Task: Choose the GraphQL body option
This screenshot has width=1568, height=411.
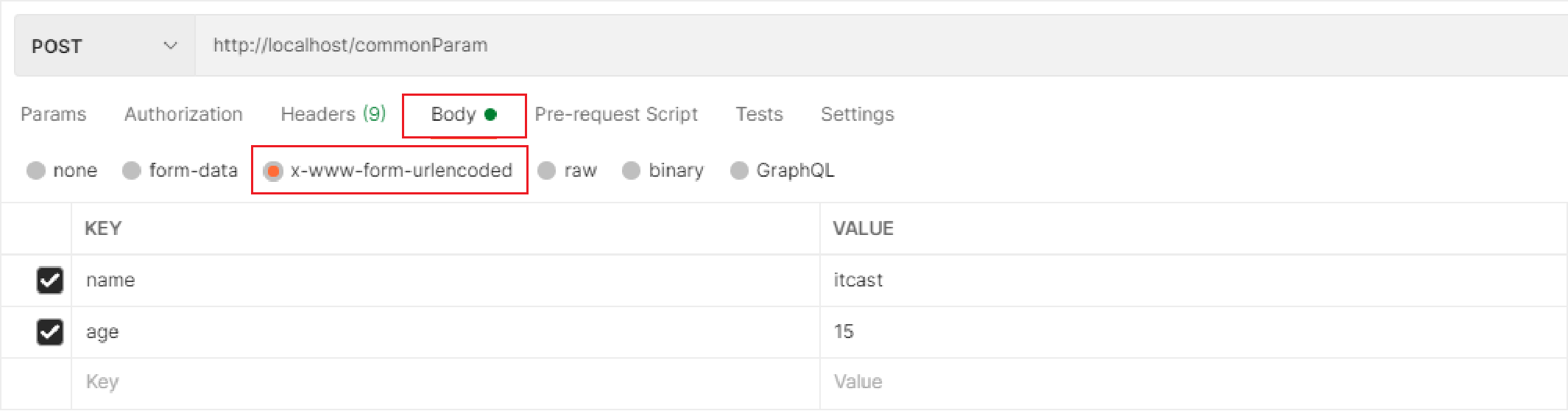Action: coord(739,171)
